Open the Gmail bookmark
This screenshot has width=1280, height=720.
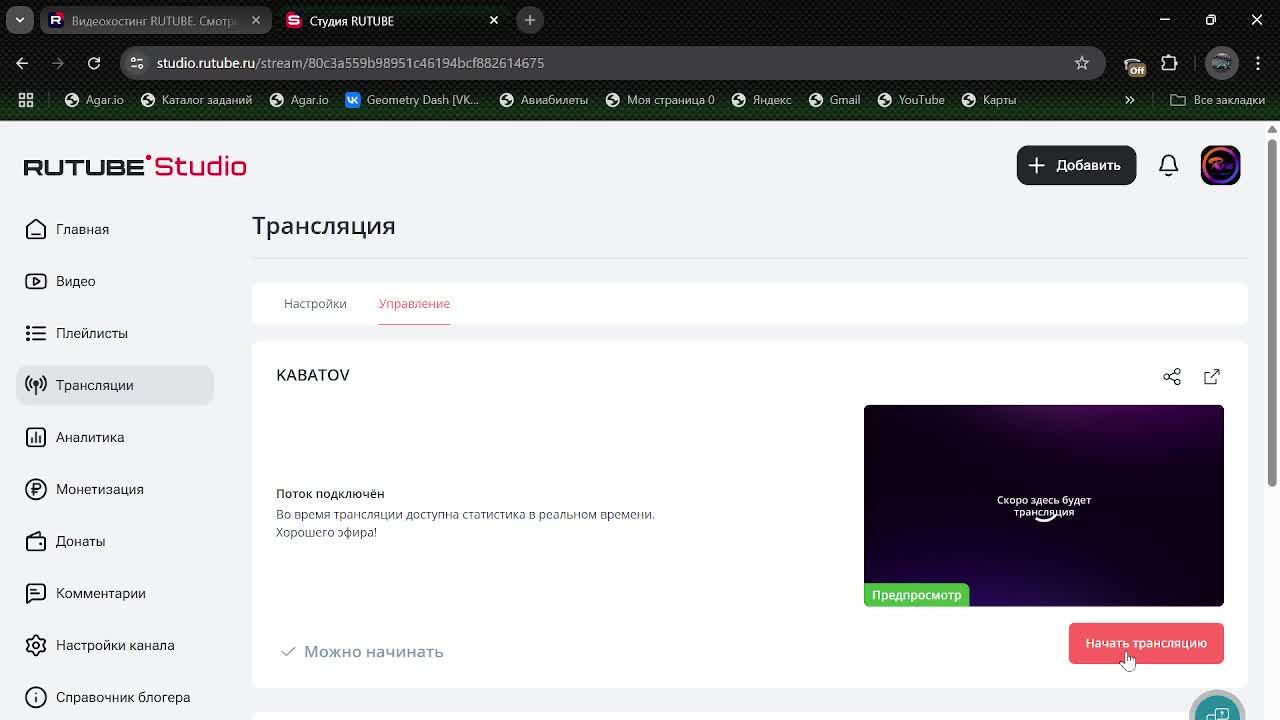[x=835, y=100]
